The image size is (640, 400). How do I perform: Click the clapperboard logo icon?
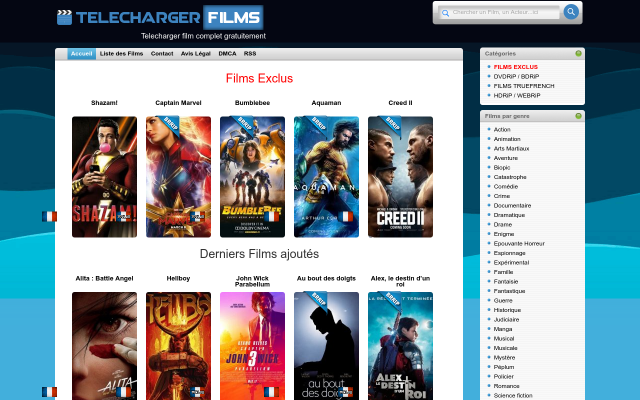click(64, 18)
